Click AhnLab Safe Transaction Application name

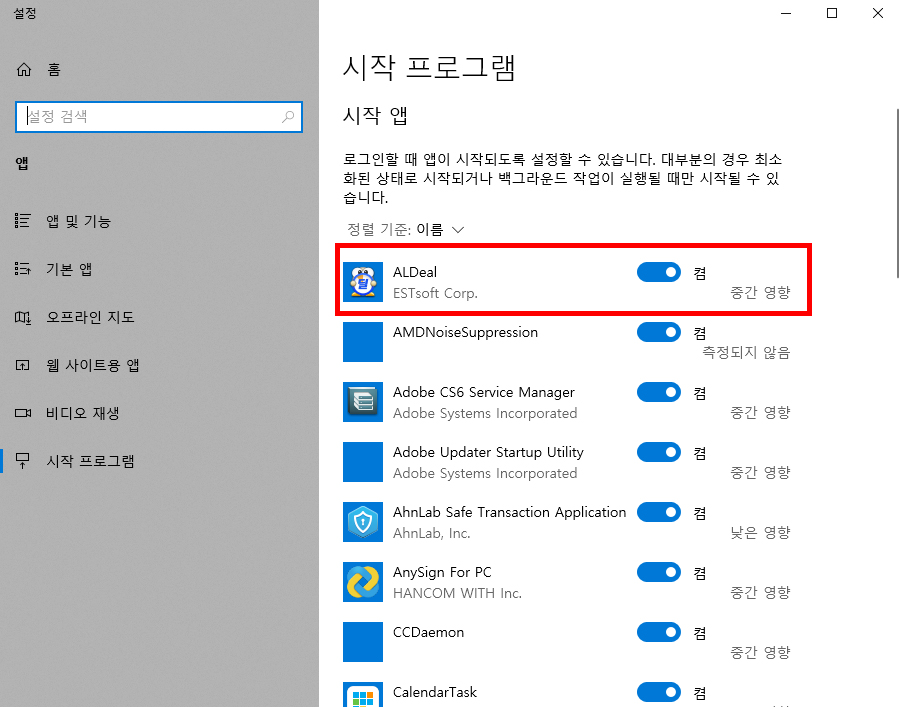tap(510, 512)
